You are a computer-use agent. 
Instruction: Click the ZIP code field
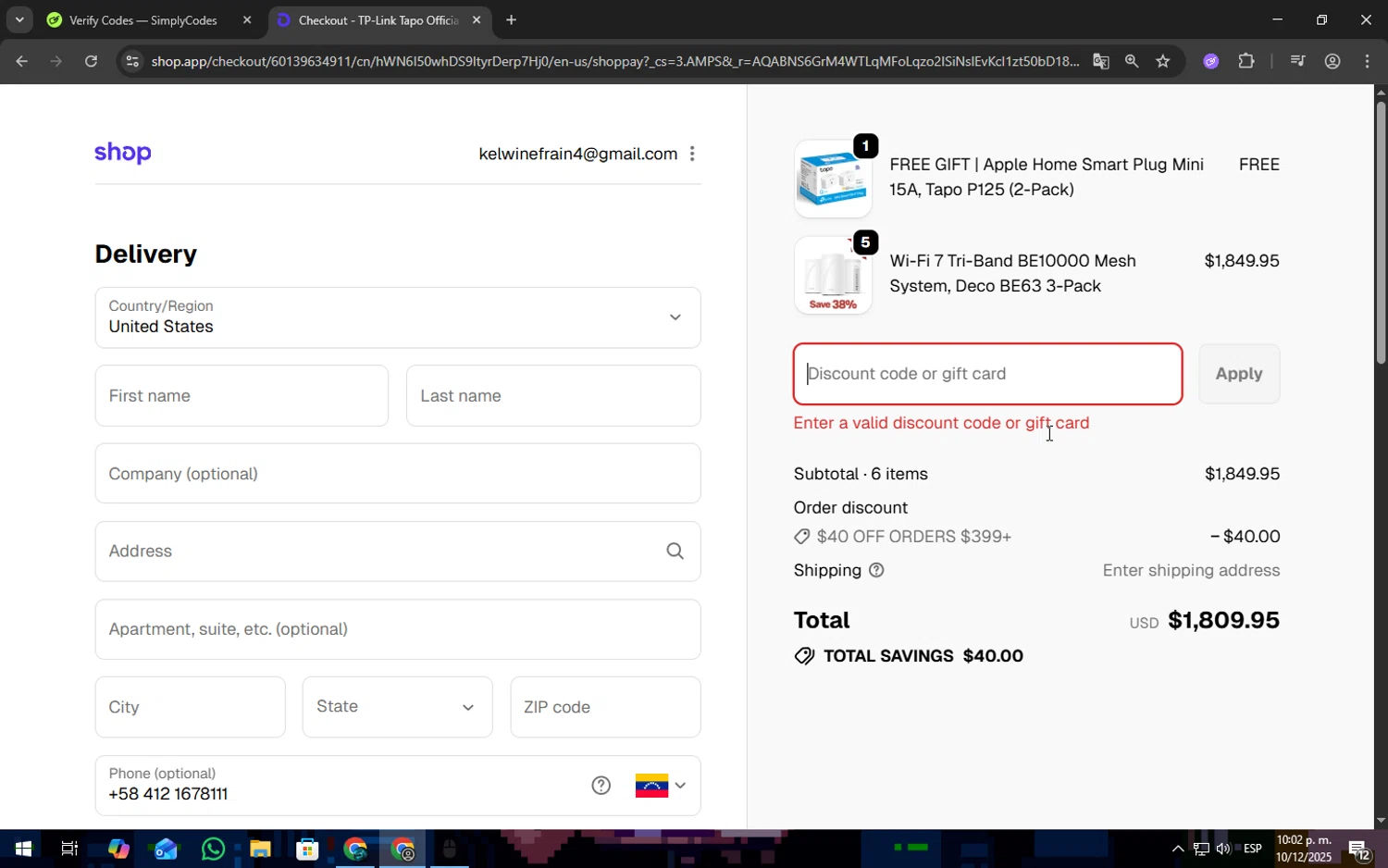pos(605,707)
